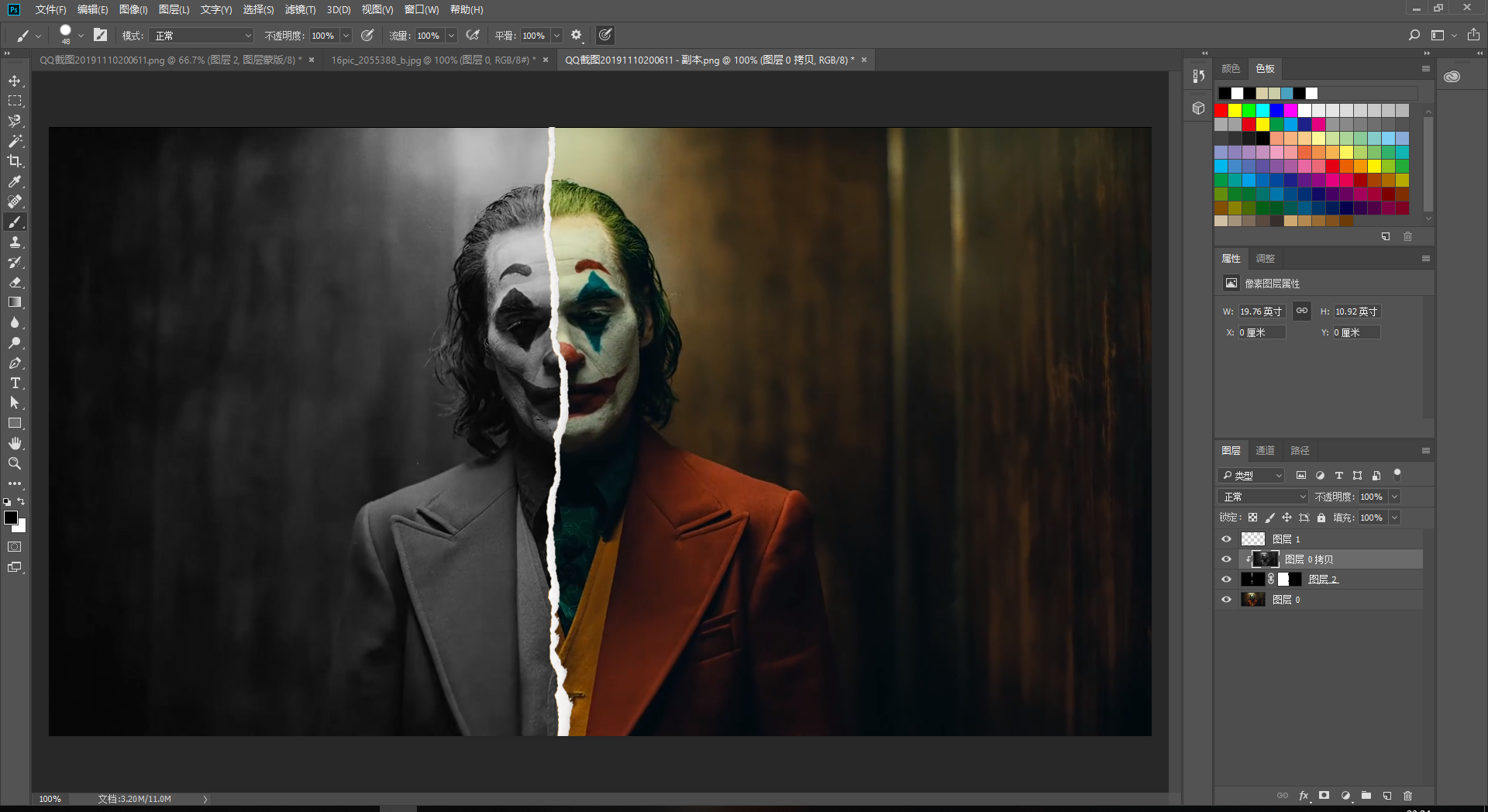Hide the 图层 1 layer
Image resolution: width=1488 pixels, height=812 pixels.
(x=1226, y=539)
